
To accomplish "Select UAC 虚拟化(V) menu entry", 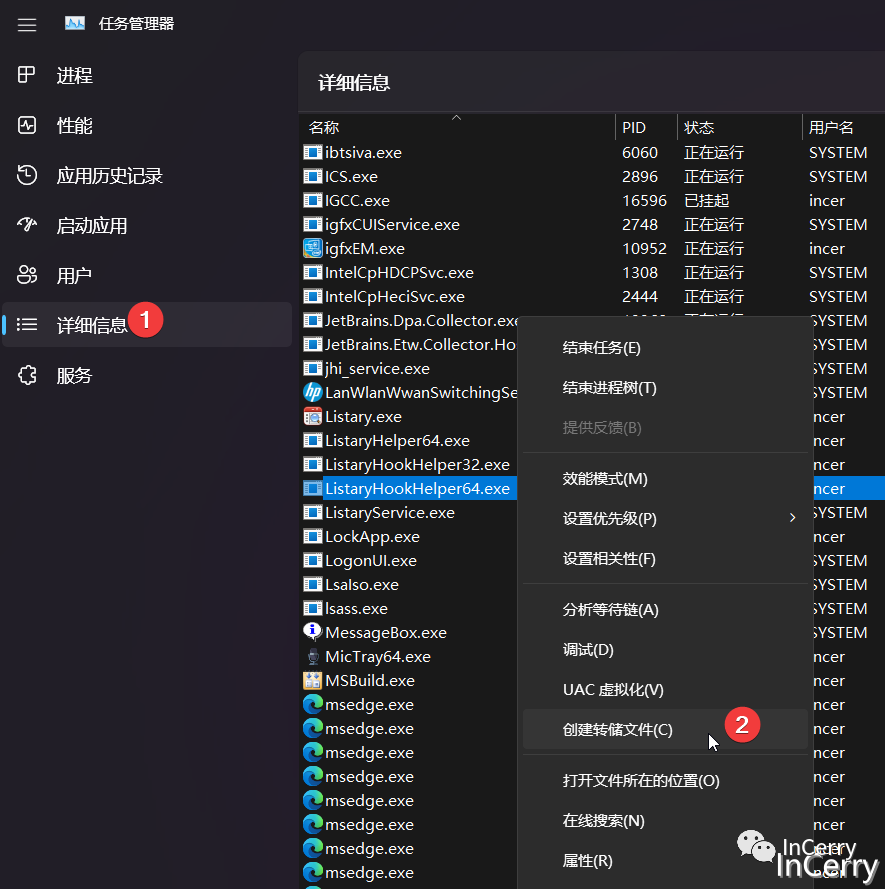I will [x=664, y=689].
